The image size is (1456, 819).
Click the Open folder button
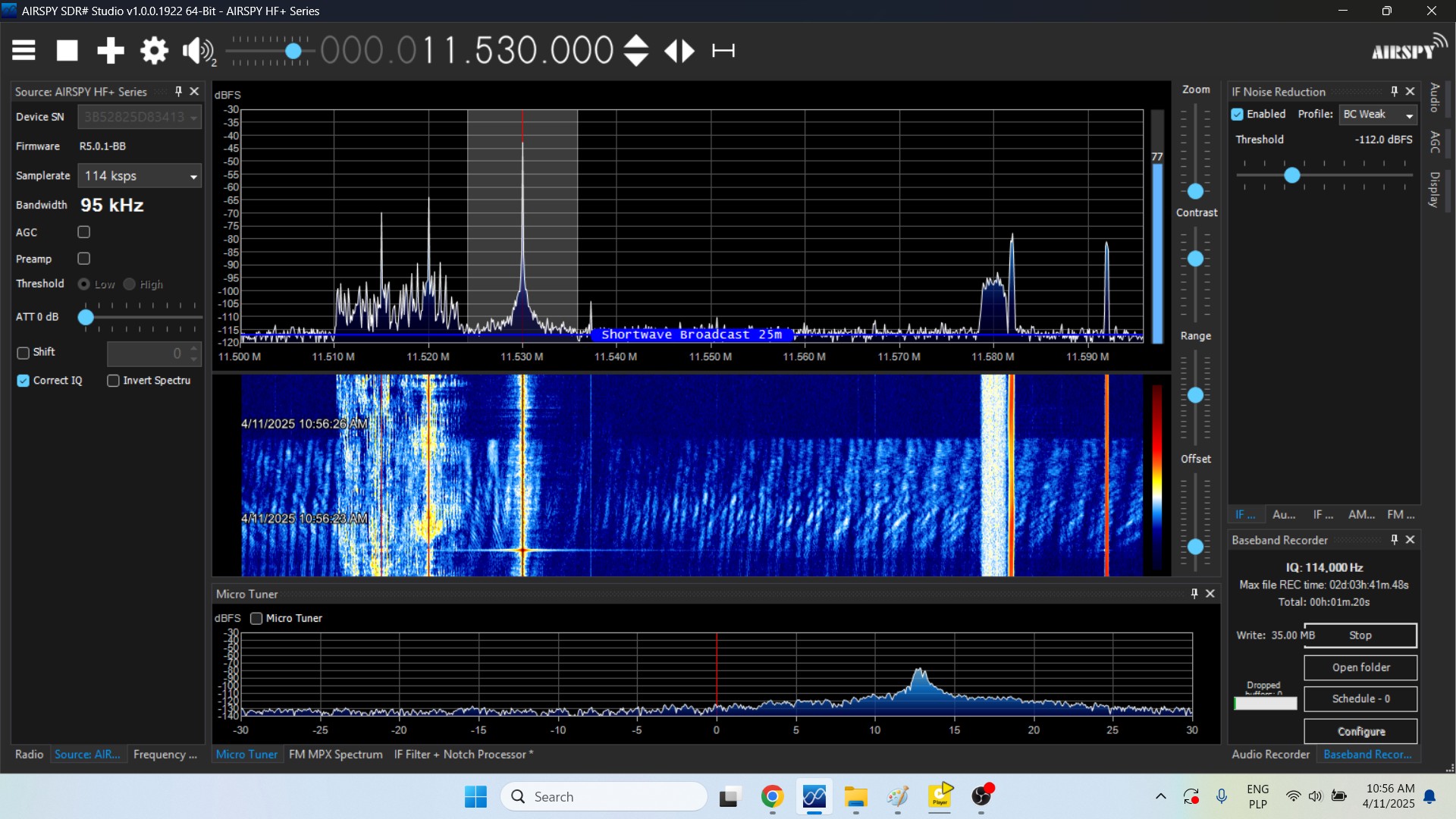point(1360,667)
